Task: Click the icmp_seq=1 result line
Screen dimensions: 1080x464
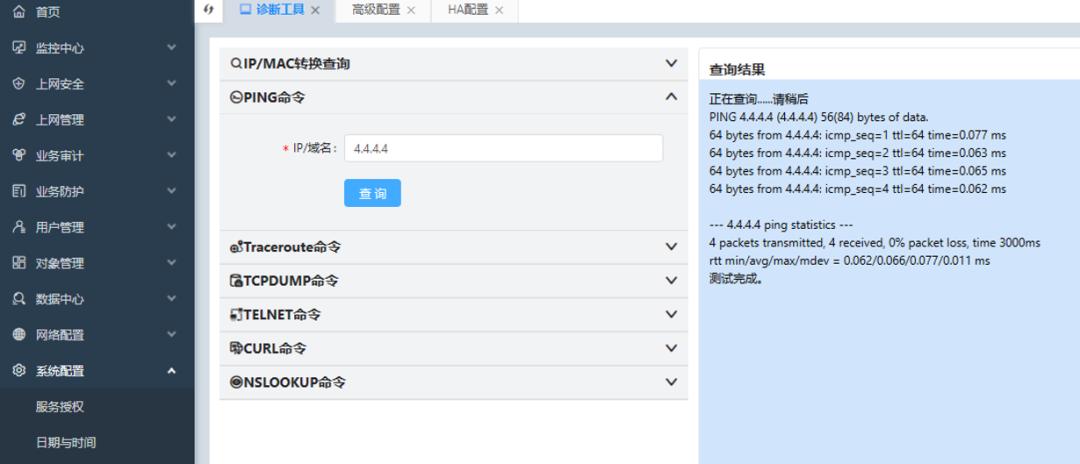Action: pyautogui.click(x=858, y=135)
